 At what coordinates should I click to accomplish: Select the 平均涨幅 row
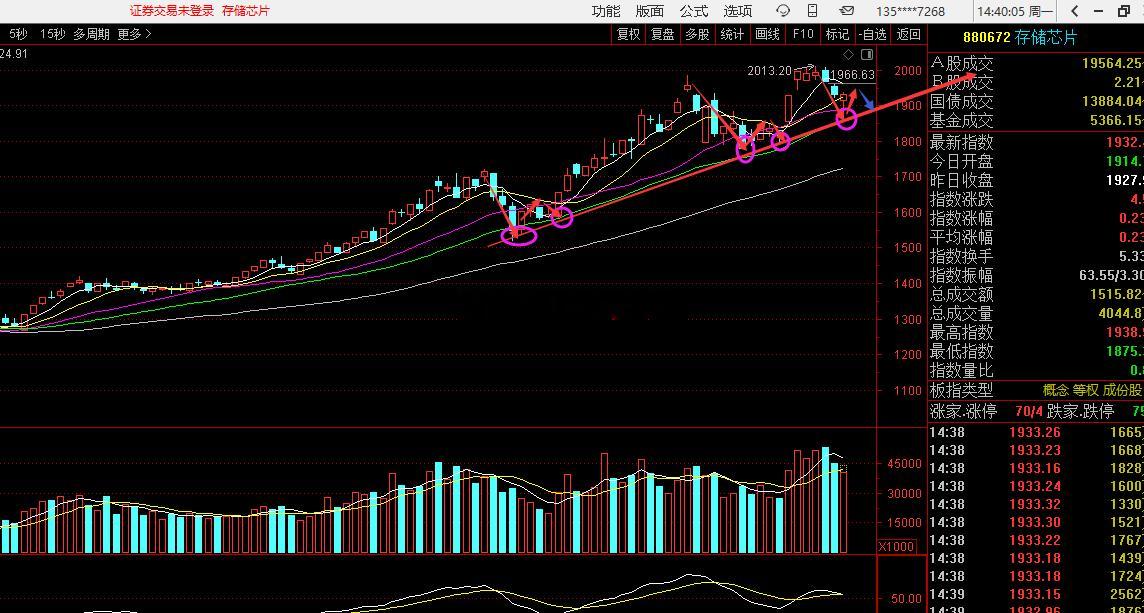(1036, 237)
